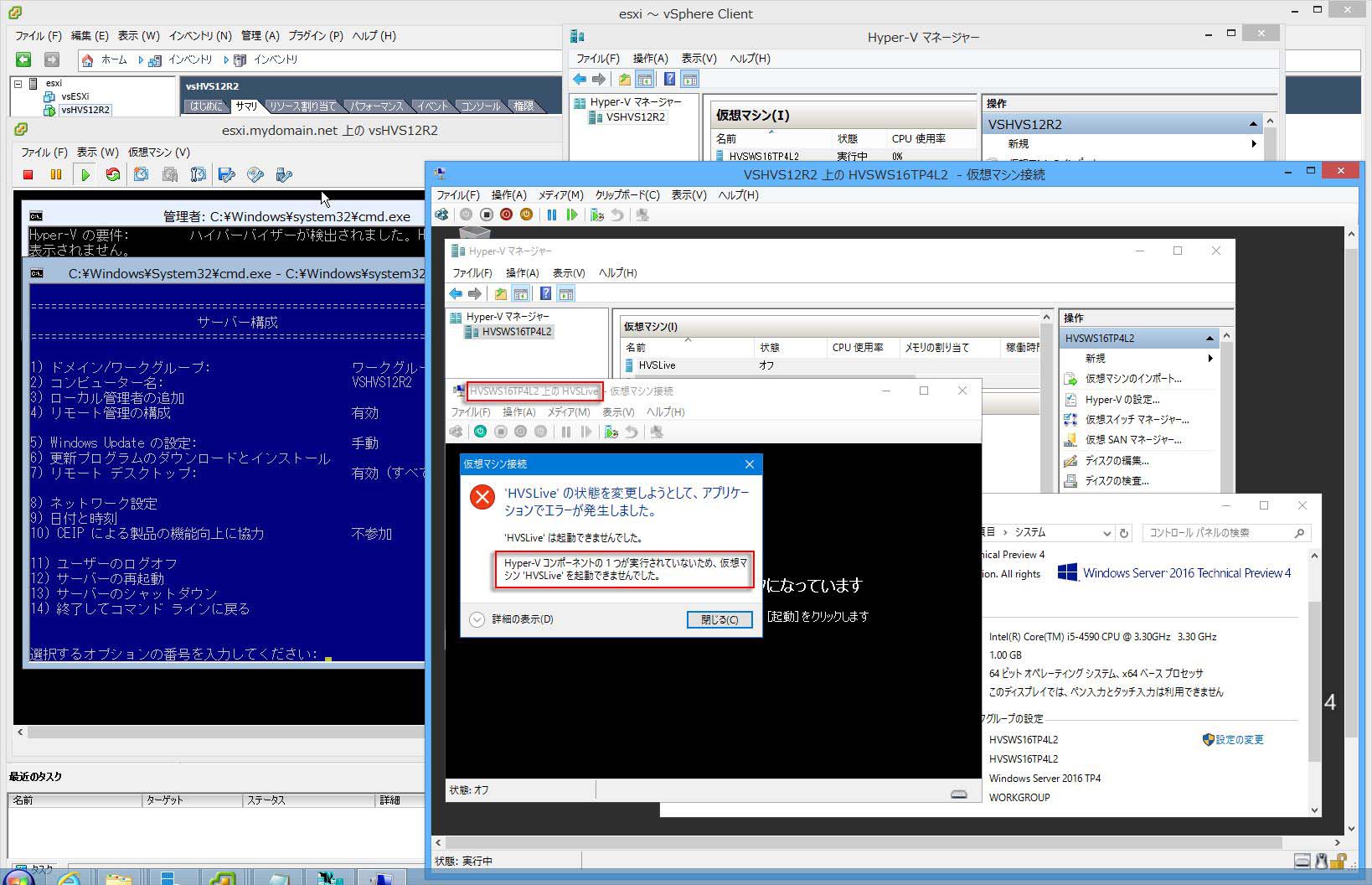This screenshot has width=1372, height=885.
Task: Click 閉じる(C) button in error dialog
Action: click(x=720, y=619)
